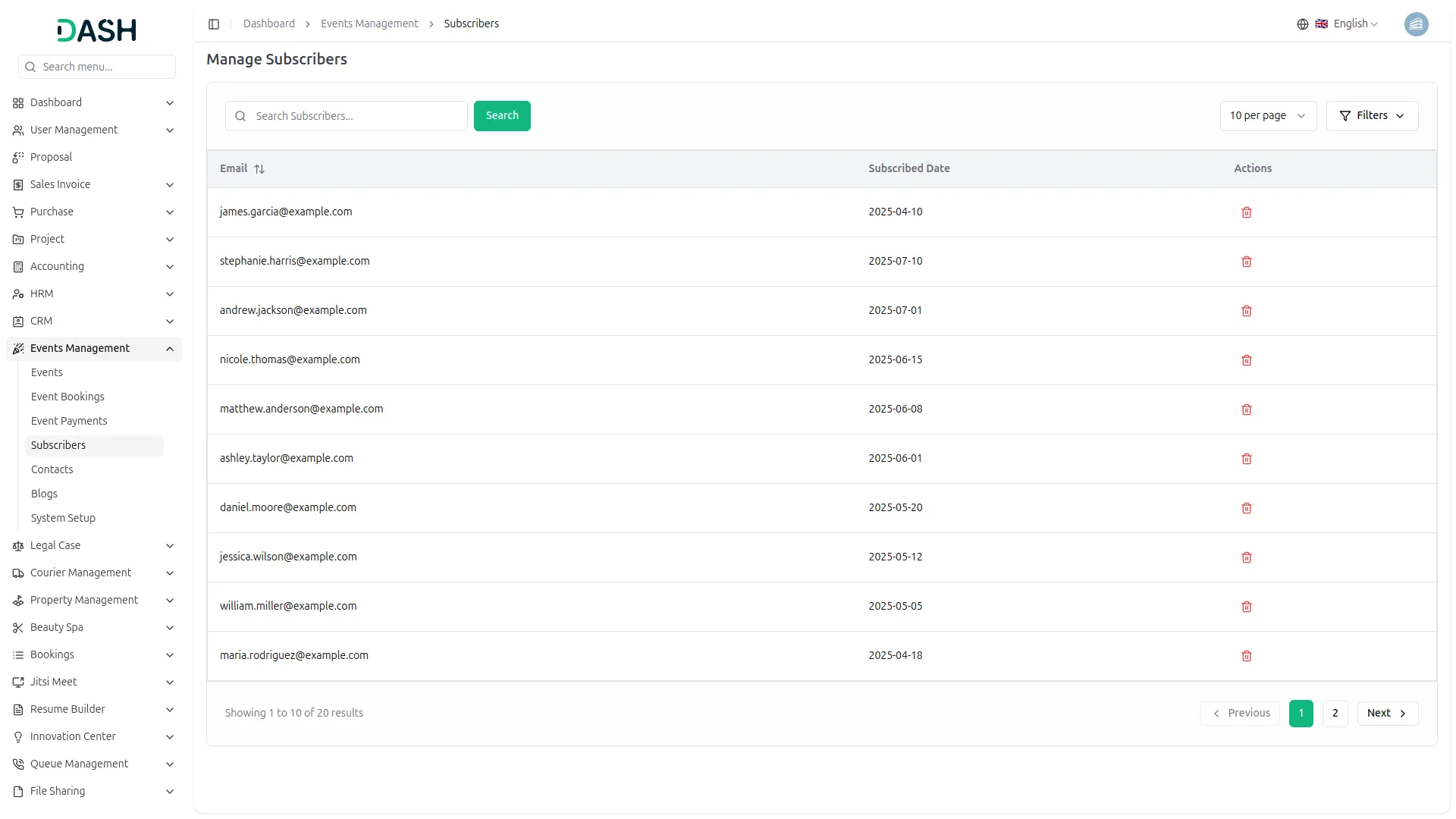The width and height of the screenshot is (1456, 819).
Task: Delete the daniel.moore@example.com entry
Action: click(1246, 508)
